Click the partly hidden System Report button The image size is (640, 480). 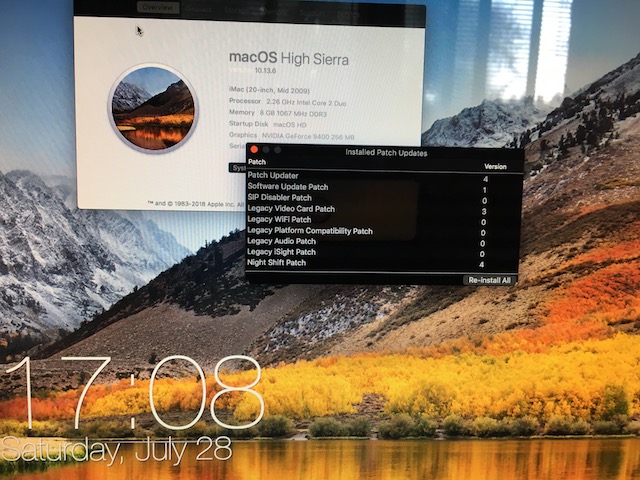(x=238, y=168)
